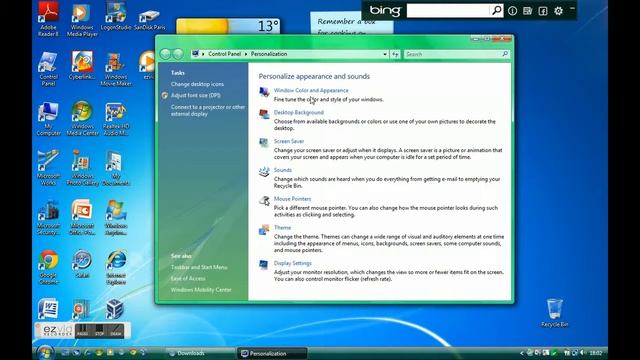Open the Control Panel desktop icon
Screen dimensions: 640x360
48,69
